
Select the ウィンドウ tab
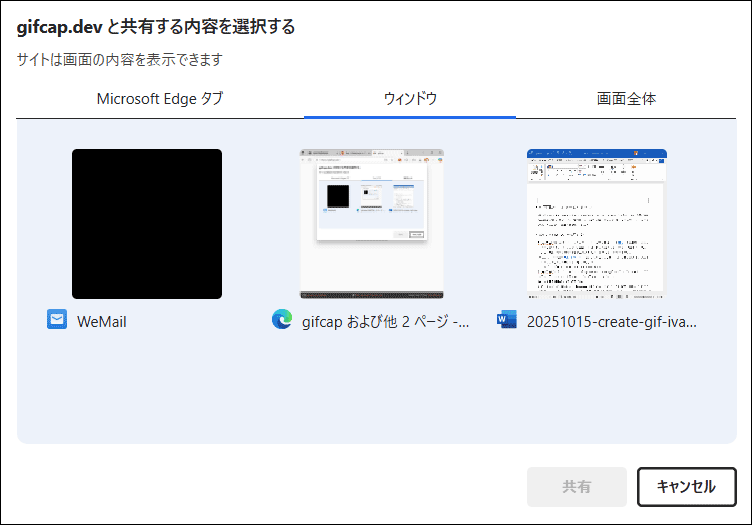click(x=410, y=99)
